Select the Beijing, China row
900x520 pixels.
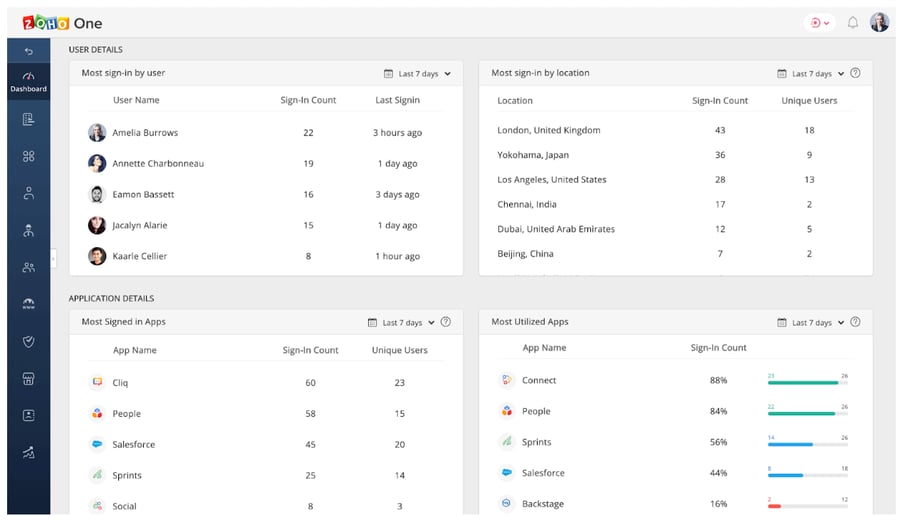(x=676, y=254)
